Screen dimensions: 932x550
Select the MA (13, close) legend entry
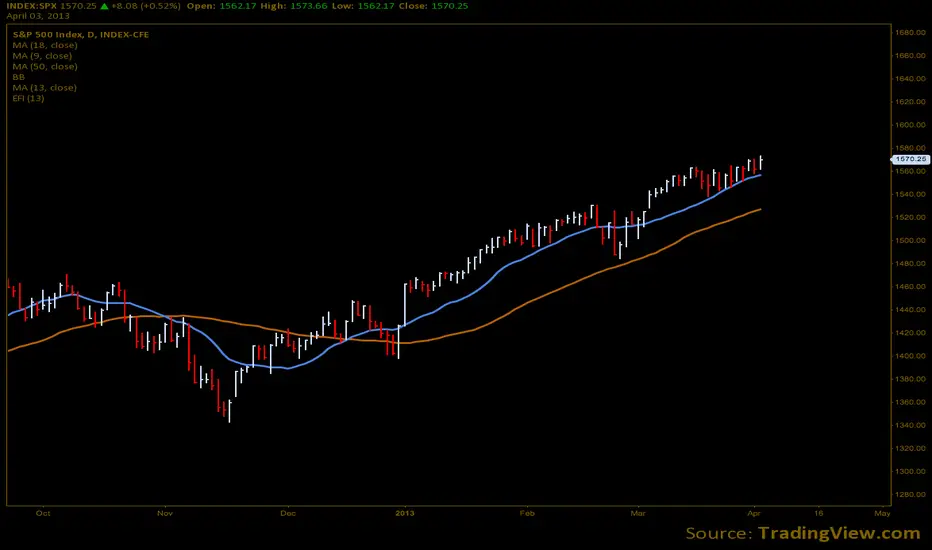[45, 87]
